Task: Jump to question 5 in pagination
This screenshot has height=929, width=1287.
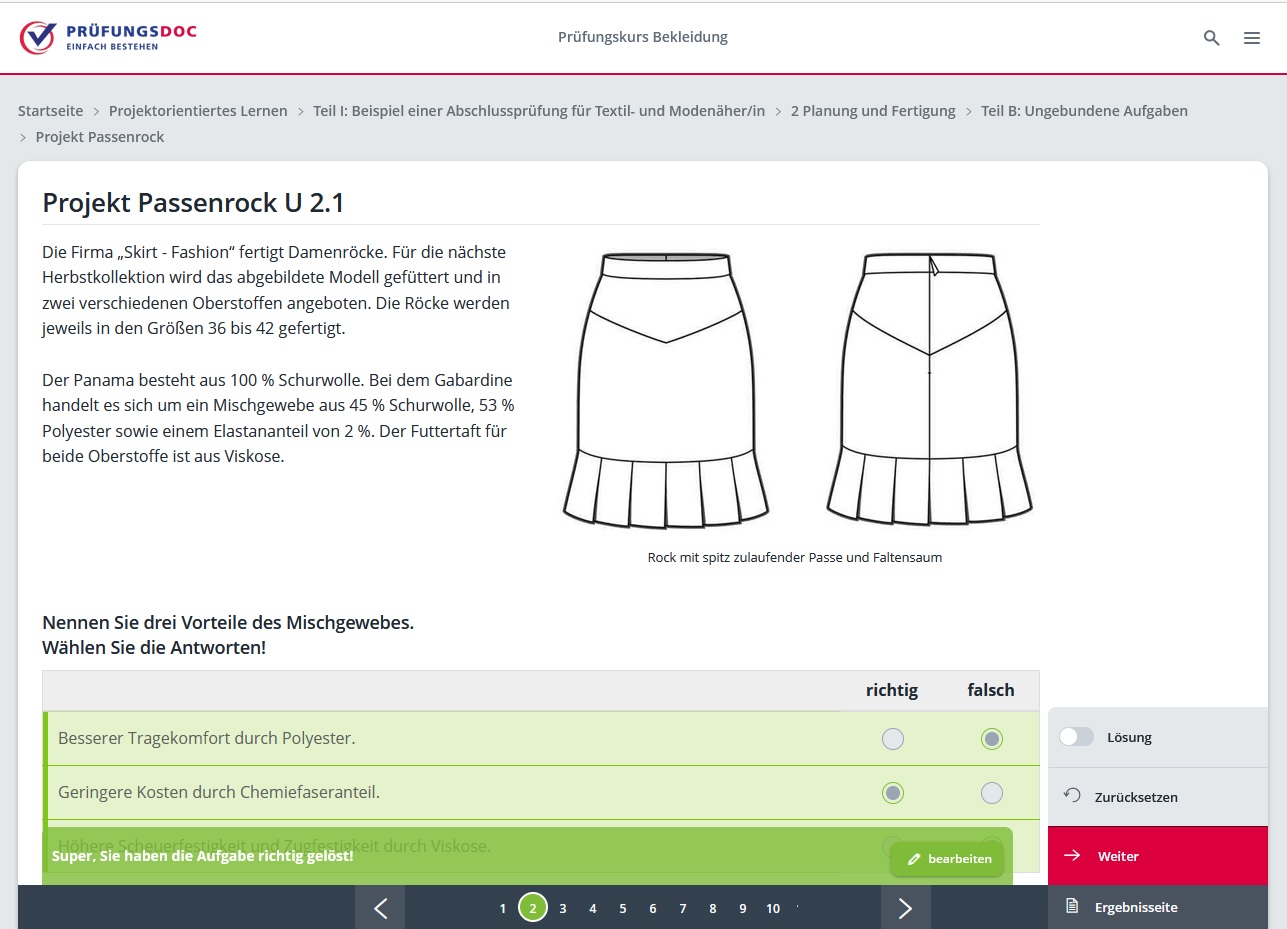Action: pyautogui.click(x=622, y=908)
